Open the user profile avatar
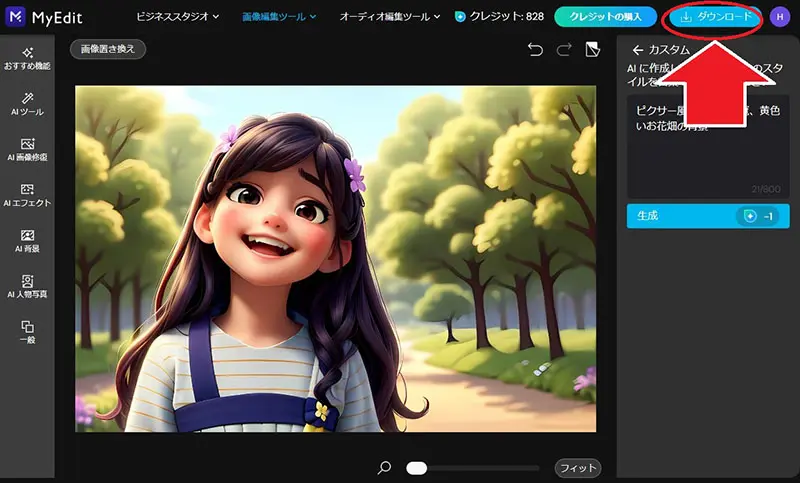800x483 pixels. coord(780,17)
